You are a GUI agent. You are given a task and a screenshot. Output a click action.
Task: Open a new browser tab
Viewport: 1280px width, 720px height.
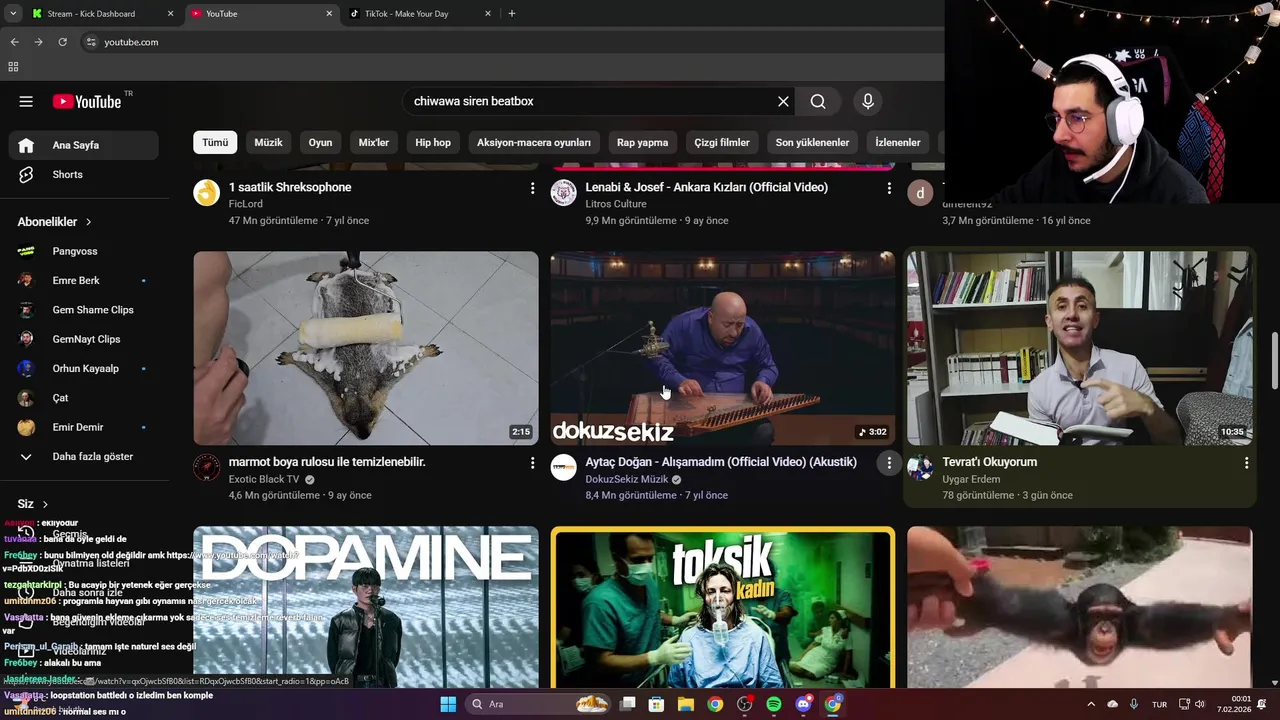(511, 14)
